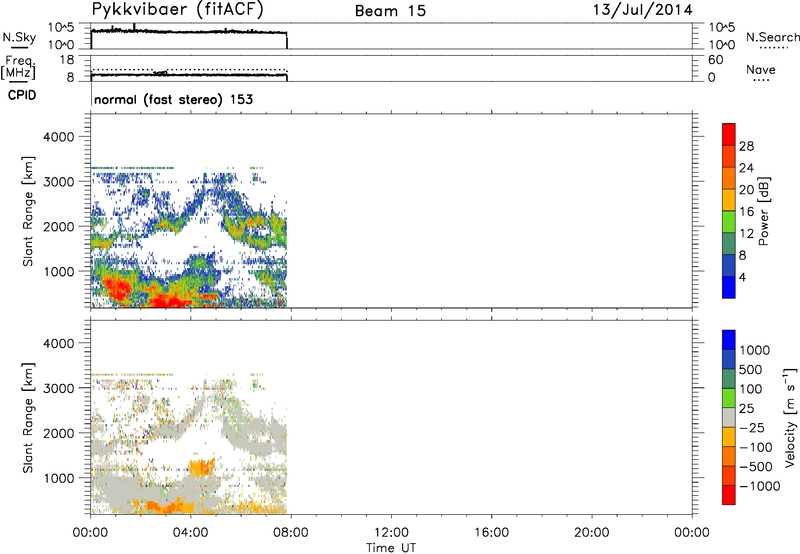Select the 'Freq. [MHz]' label
The width and height of the screenshot is (800, 554).
click(x=18, y=67)
